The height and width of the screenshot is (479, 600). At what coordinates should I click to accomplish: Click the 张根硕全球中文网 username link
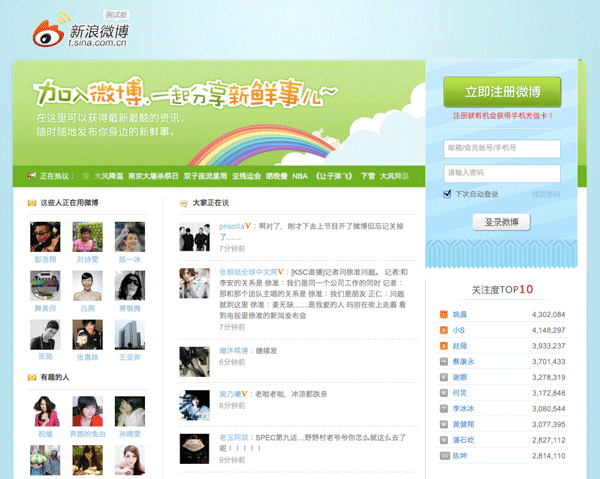point(248,272)
